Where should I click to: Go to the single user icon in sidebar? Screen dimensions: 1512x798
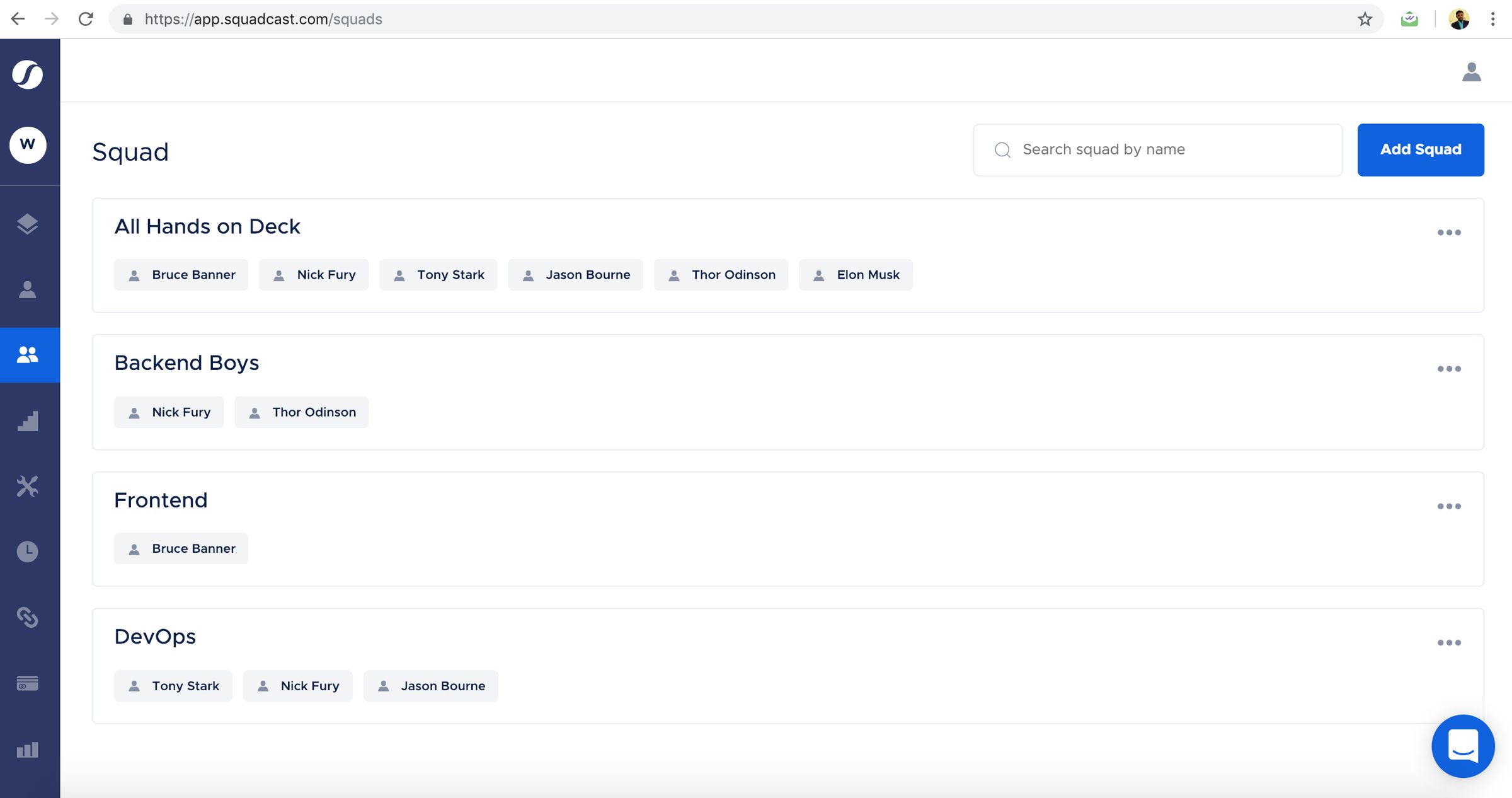click(28, 290)
